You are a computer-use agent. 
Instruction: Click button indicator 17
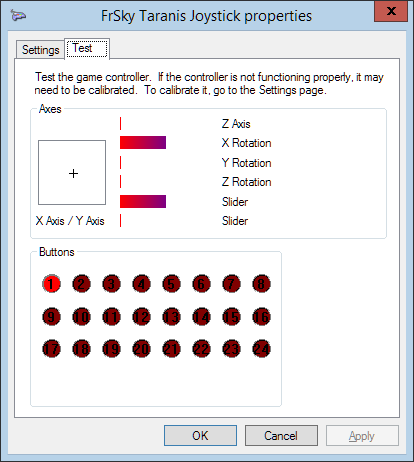(51, 349)
